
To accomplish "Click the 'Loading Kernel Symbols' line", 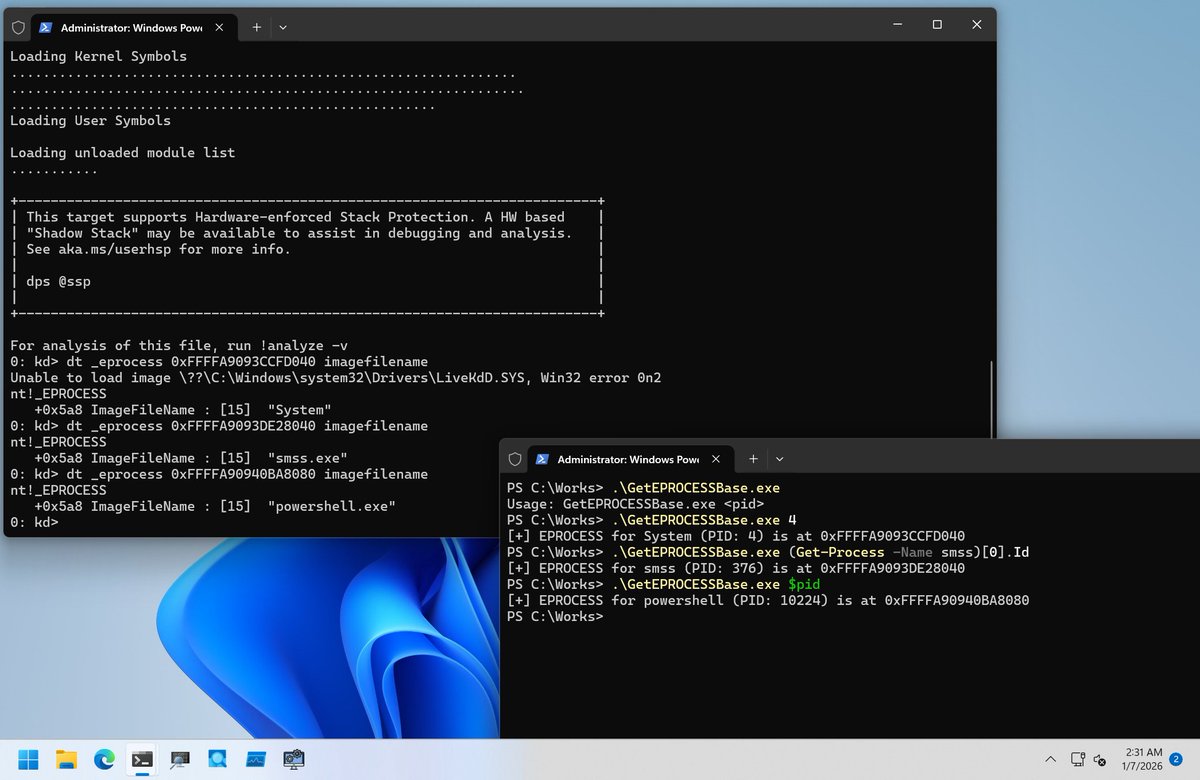I will tap(98, 57).
